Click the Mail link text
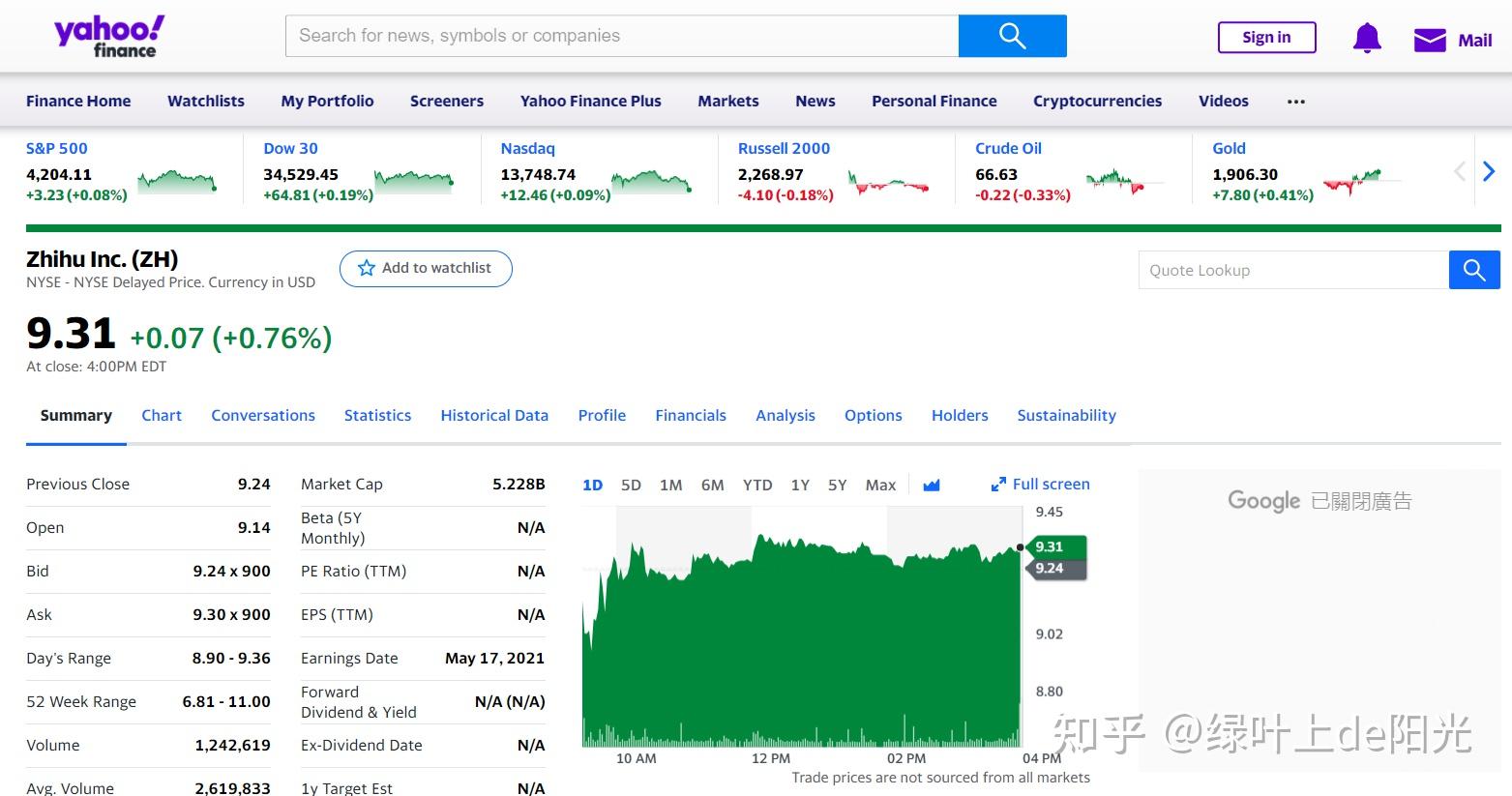Viewport: 1512px width, 796px height. (1475, 41)
